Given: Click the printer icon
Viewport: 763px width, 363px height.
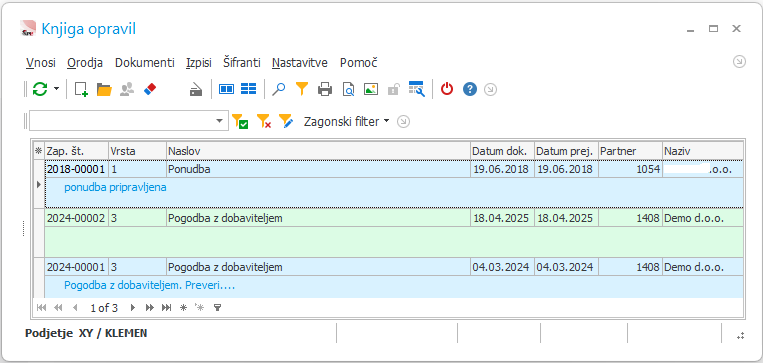Looking at the screenshot, I should click(x=325, y=90).
